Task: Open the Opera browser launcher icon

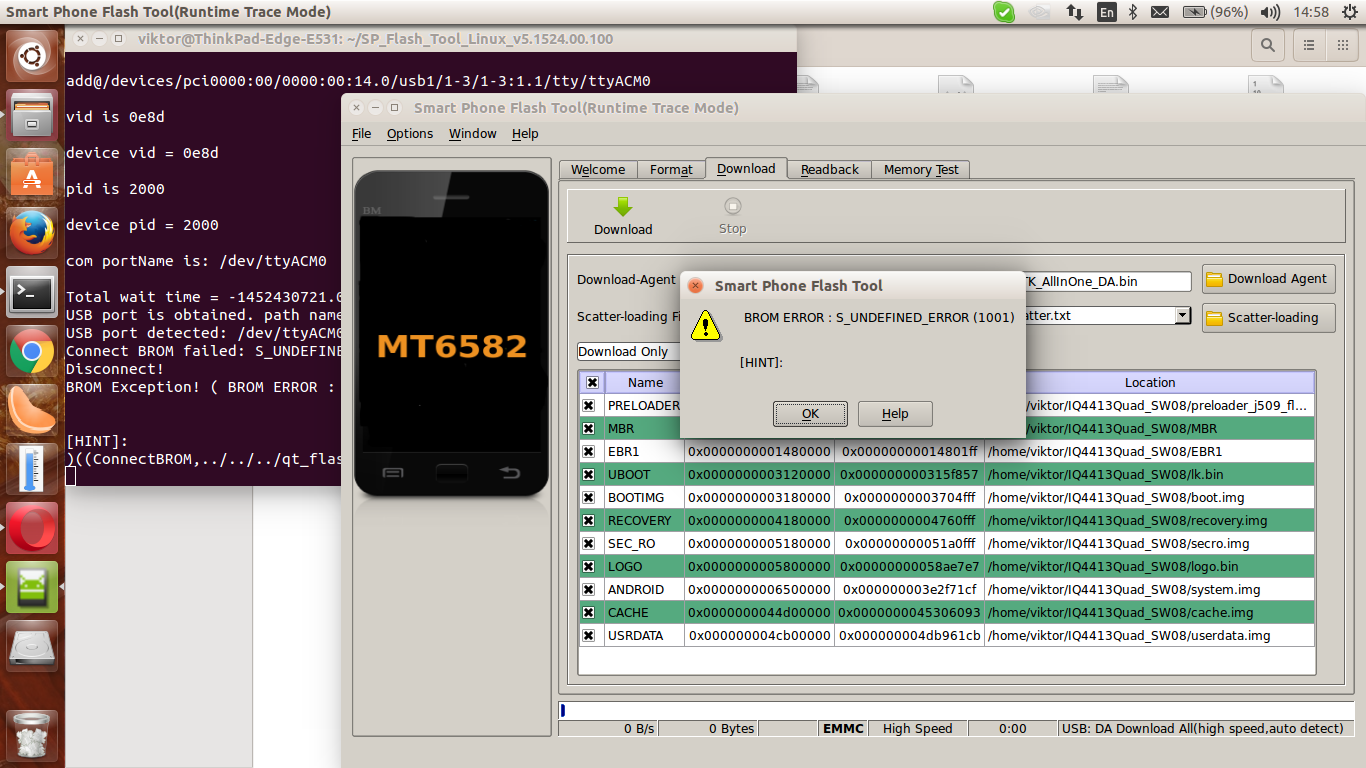Action: point(32,527)
